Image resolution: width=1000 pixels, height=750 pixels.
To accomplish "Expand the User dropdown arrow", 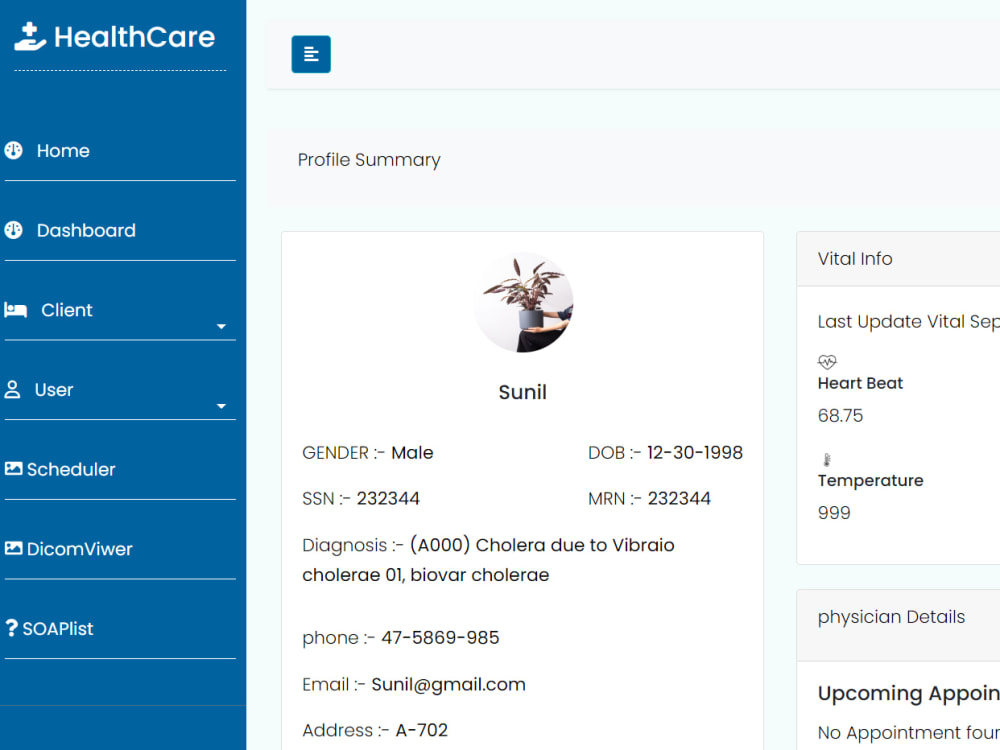I will 221,406.
